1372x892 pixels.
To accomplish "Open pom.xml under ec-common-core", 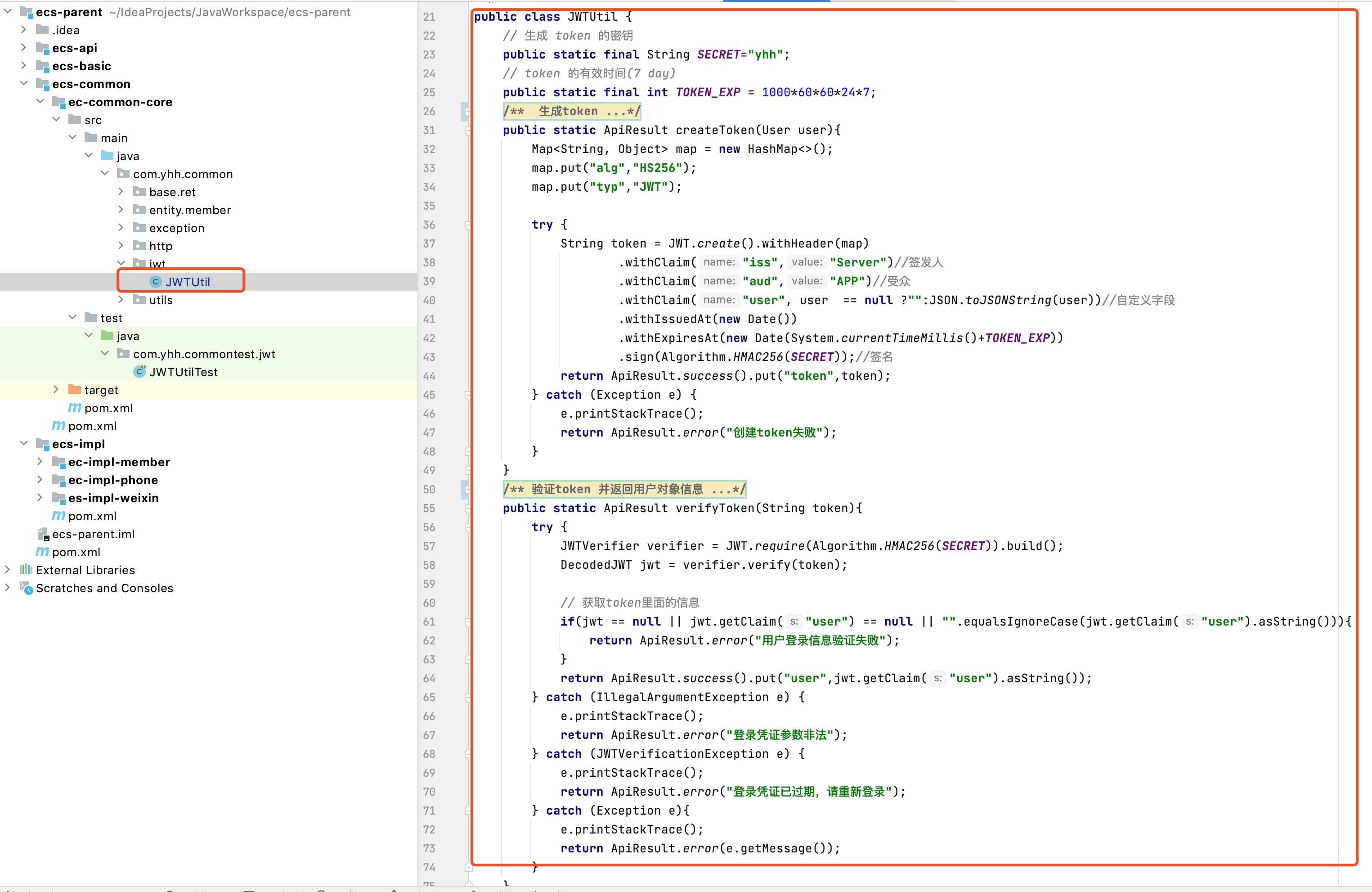I will coord(108,408).
